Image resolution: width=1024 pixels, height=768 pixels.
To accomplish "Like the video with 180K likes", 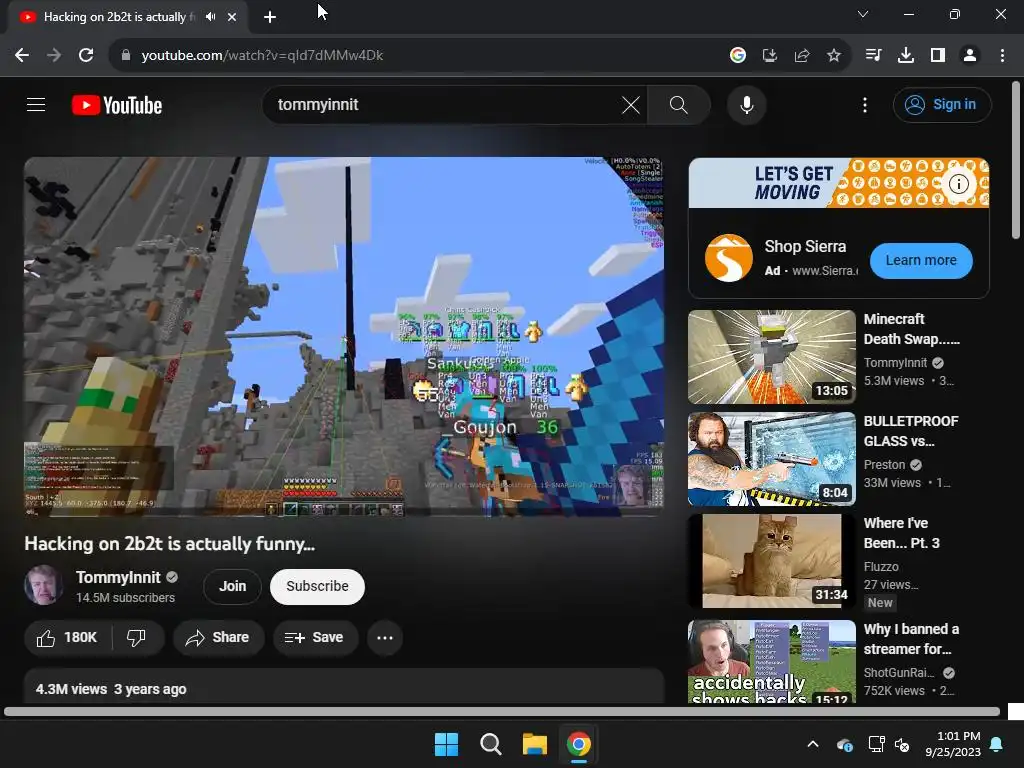I will pos(67,637).
